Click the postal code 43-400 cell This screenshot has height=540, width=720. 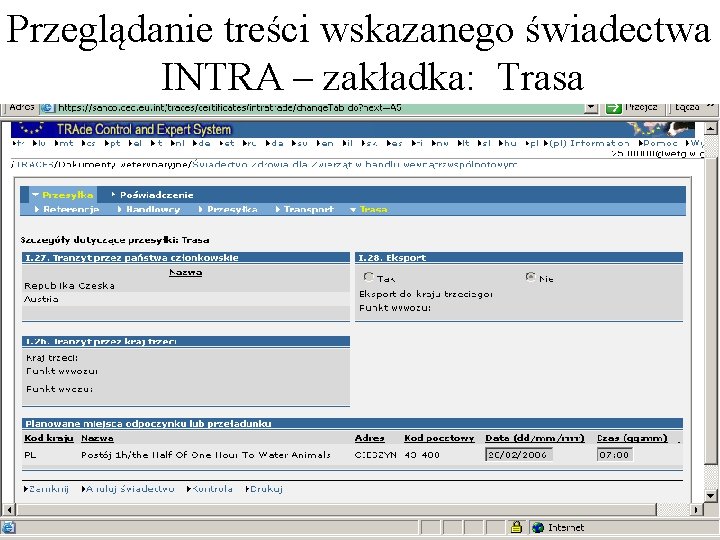tap(422, 455)
